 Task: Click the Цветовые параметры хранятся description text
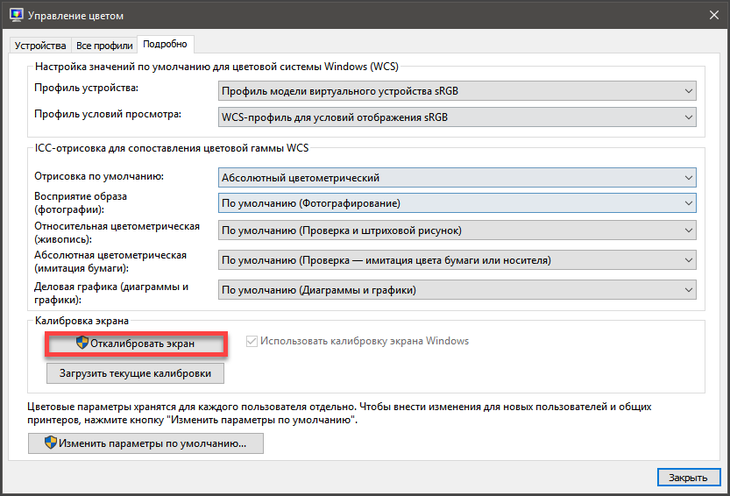pyautogui.click(x=339, y=413)
